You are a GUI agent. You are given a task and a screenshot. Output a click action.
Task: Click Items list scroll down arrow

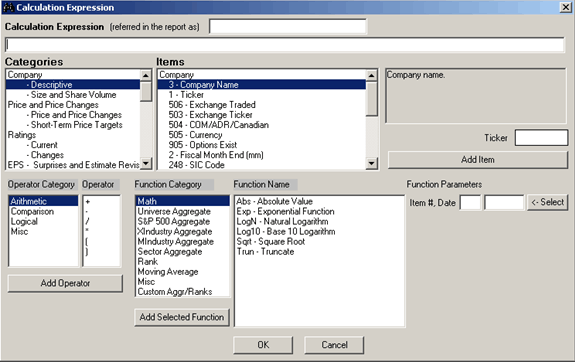click(x=372, y=164)
